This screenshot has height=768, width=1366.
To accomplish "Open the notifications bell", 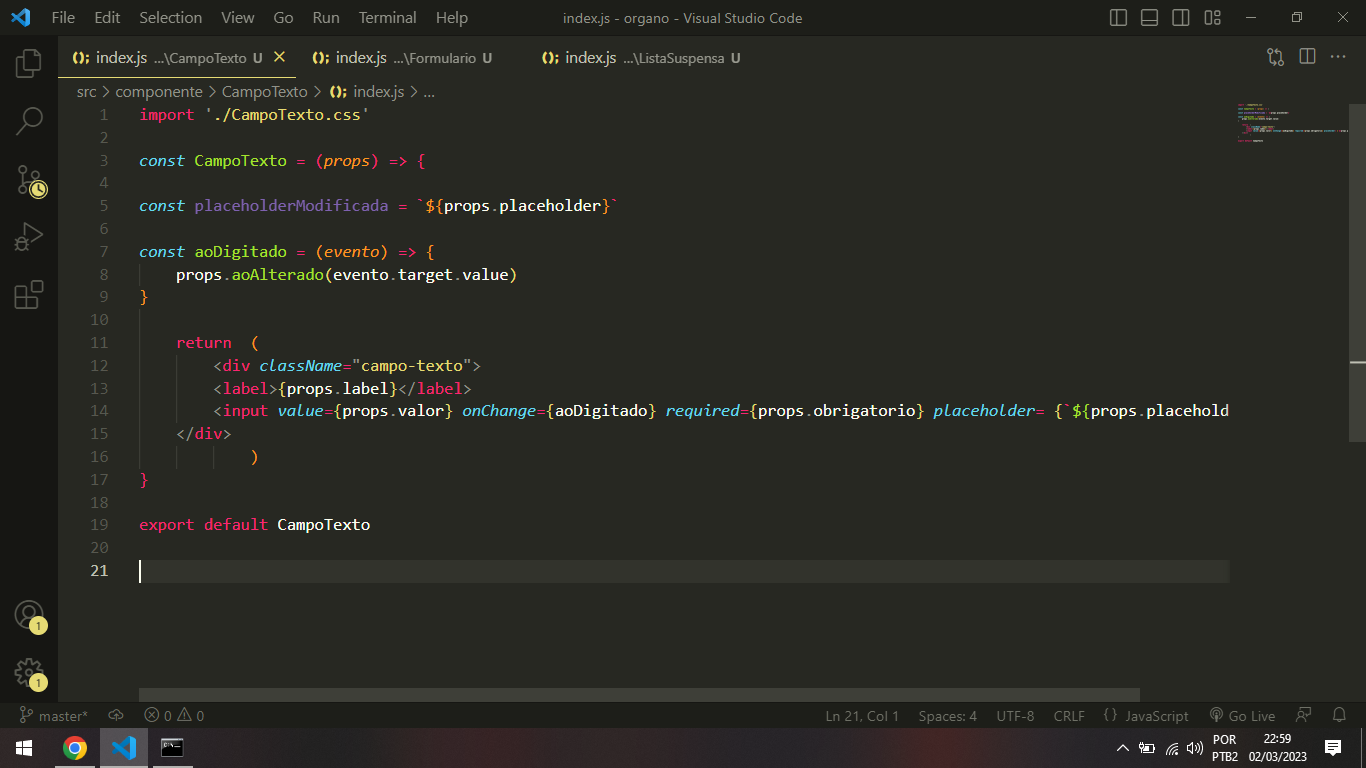I will coord(1339,716).
